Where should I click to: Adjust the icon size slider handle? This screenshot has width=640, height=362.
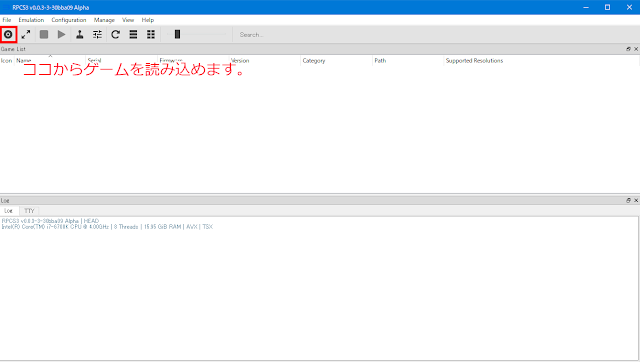pos(177,34)
